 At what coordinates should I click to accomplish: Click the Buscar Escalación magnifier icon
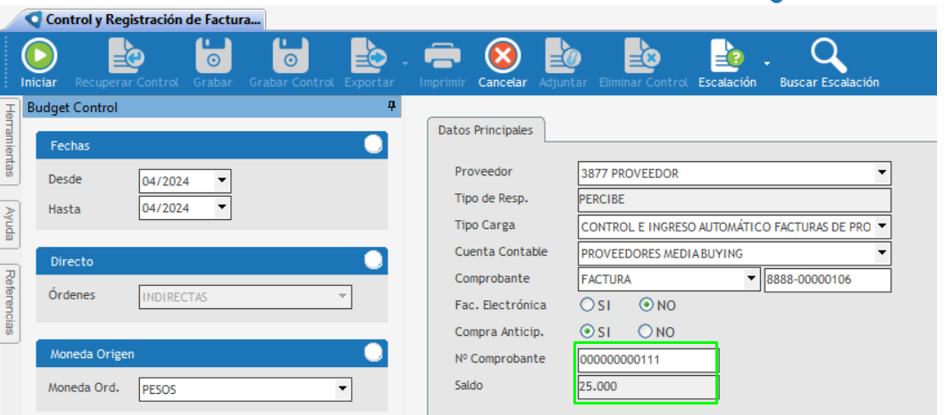click(x=829, y=56)
